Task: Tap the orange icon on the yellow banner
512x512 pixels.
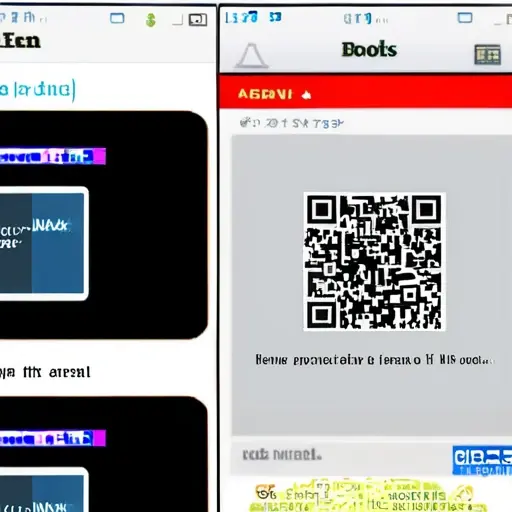Action: coord(266,492)
